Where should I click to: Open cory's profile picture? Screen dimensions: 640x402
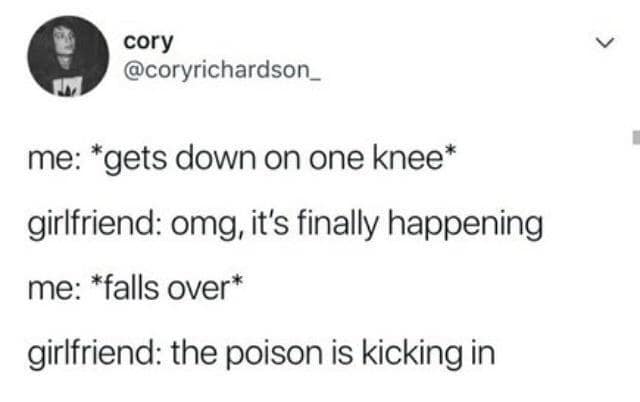(68, 56)
